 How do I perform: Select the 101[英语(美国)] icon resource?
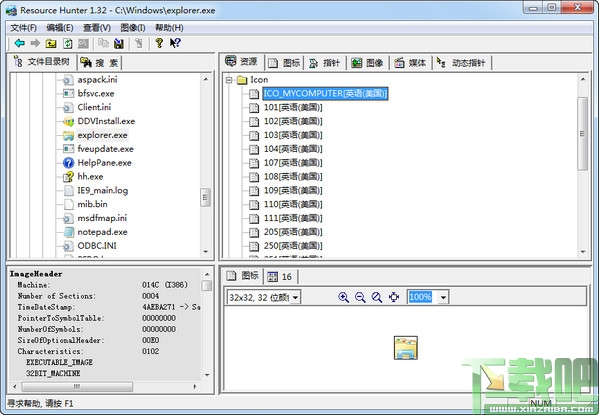[x=293, y=108]
